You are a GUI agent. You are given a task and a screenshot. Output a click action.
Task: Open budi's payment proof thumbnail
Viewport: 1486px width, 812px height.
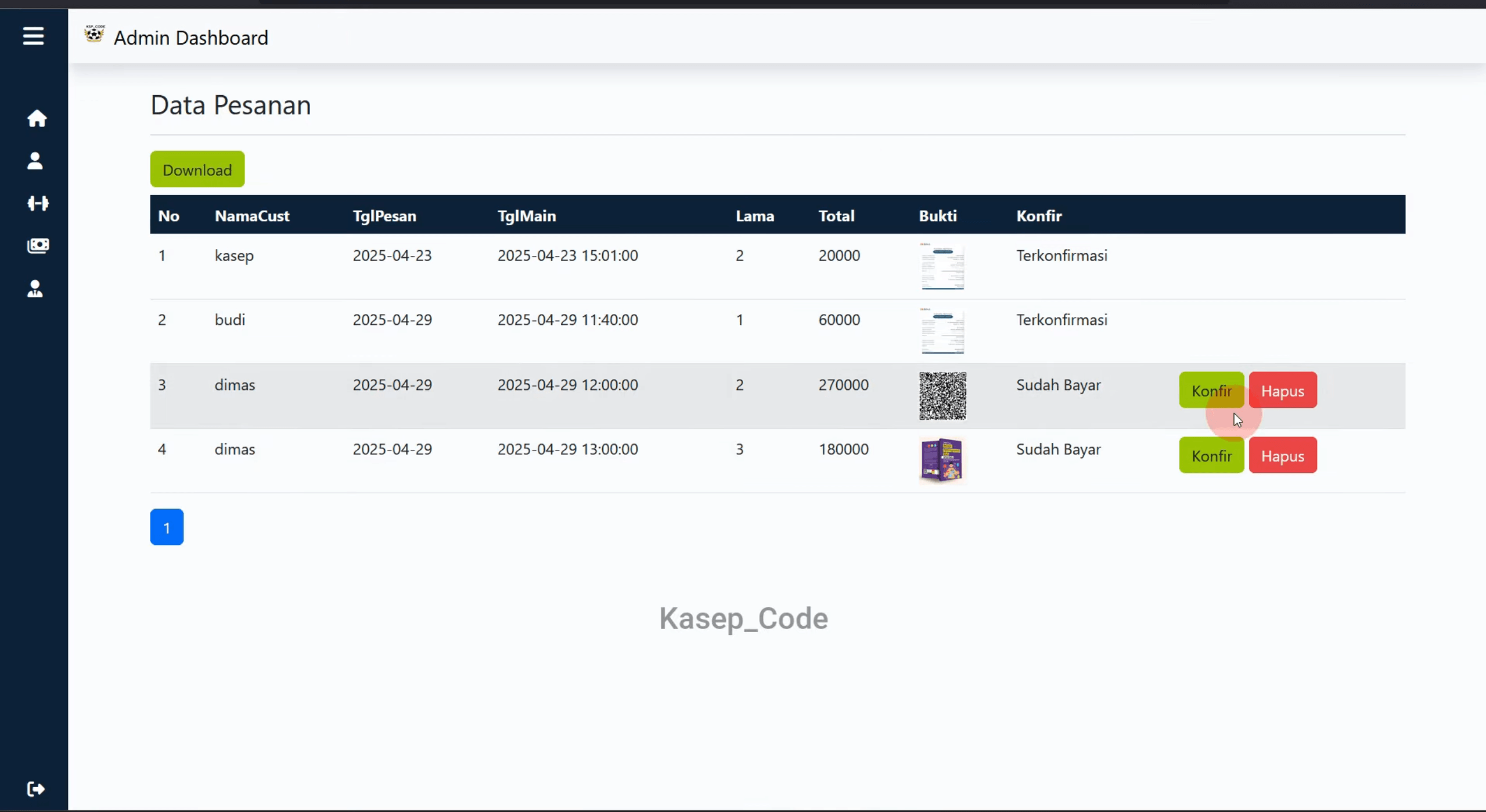pyautogui.click(x=942, y=331)
